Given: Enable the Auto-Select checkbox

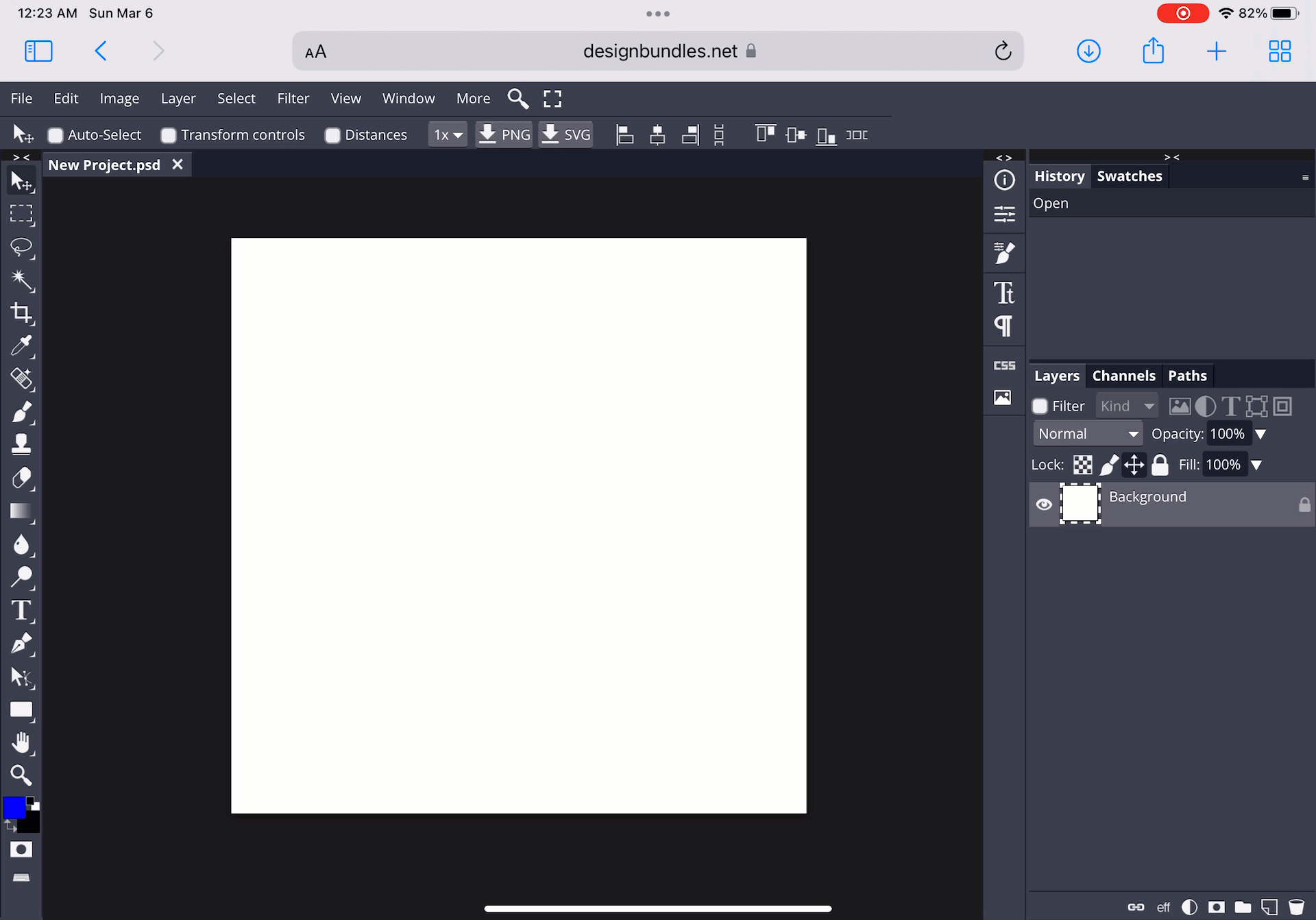Looking at the screenshot, I should (56, 135).
